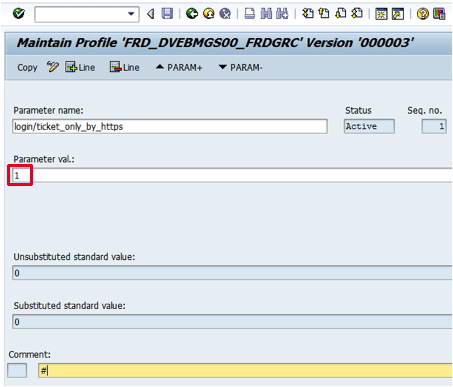Image resolution: width=453 pixels, height=387 pixels.
Task: Click the small box beside Comment field
Action: 17,370
